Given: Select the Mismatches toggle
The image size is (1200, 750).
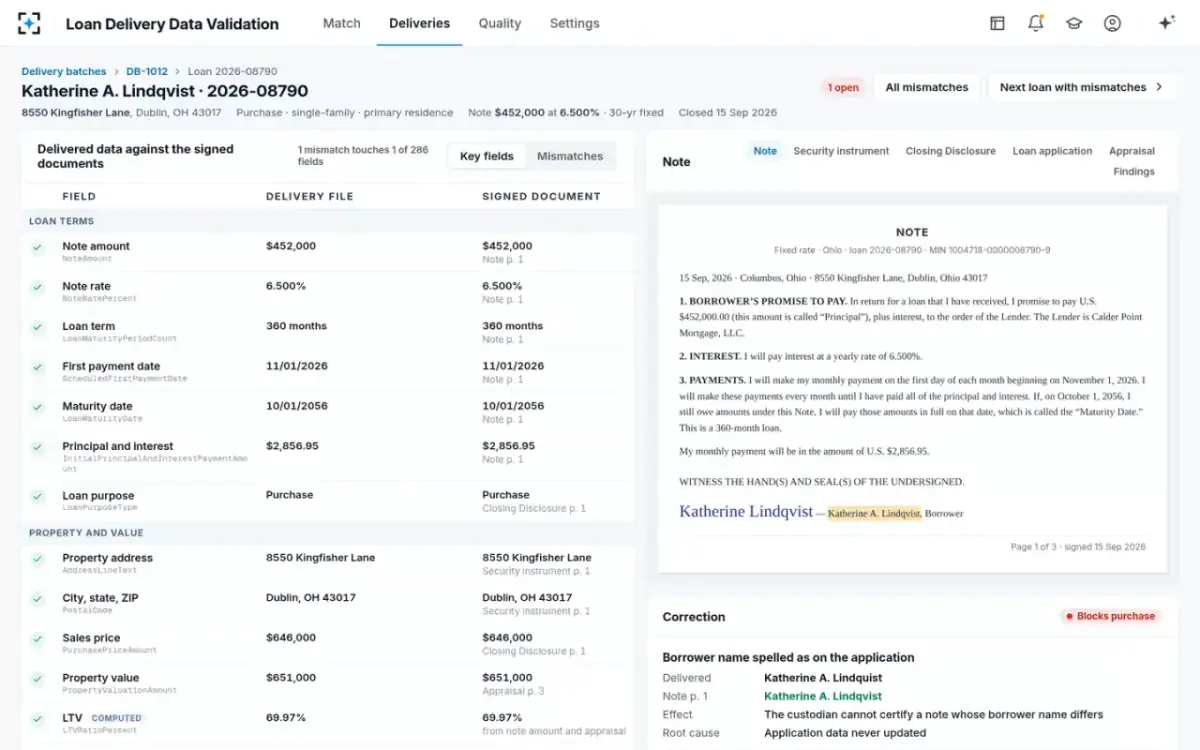Looking at the screenshot, I should (x=570, y=156).
